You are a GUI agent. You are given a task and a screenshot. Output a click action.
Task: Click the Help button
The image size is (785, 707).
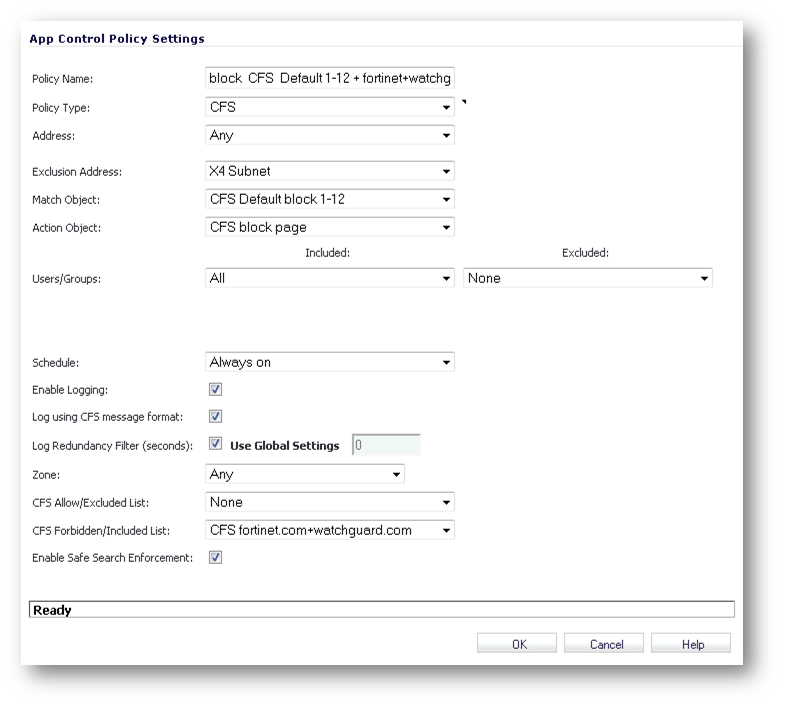[691, 644]
